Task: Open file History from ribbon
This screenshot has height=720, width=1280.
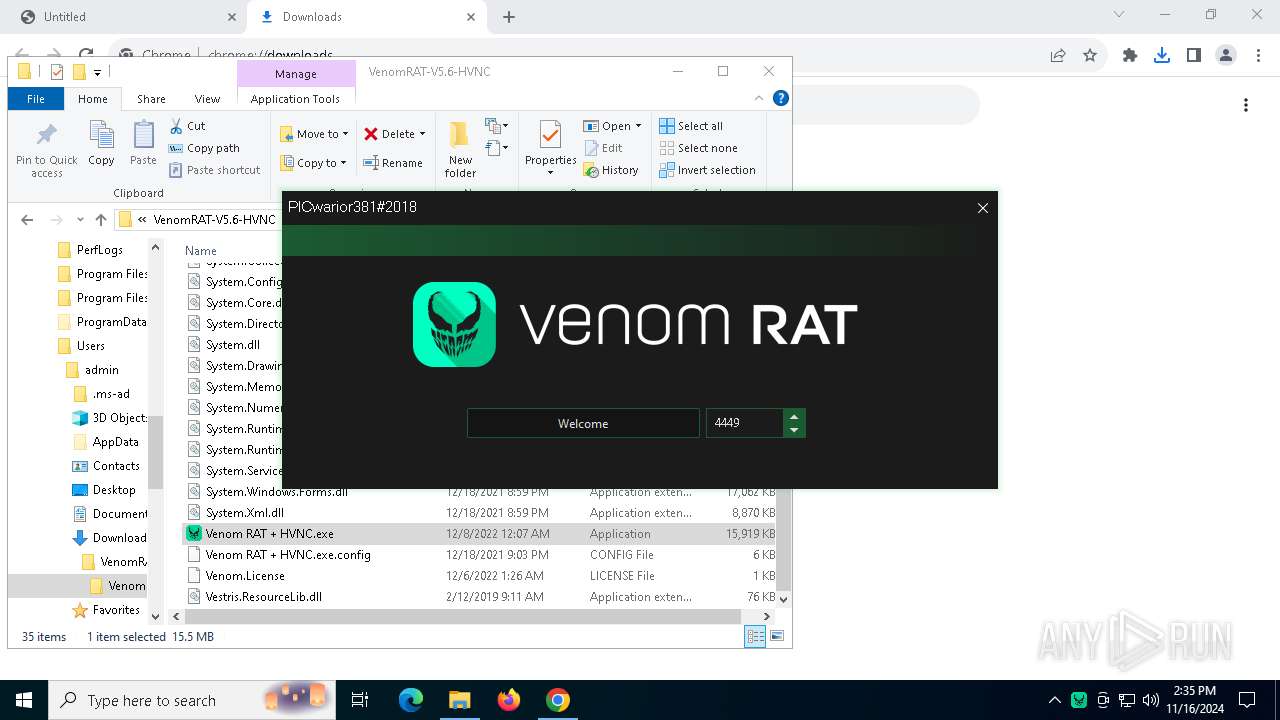Action: (611, 170)
